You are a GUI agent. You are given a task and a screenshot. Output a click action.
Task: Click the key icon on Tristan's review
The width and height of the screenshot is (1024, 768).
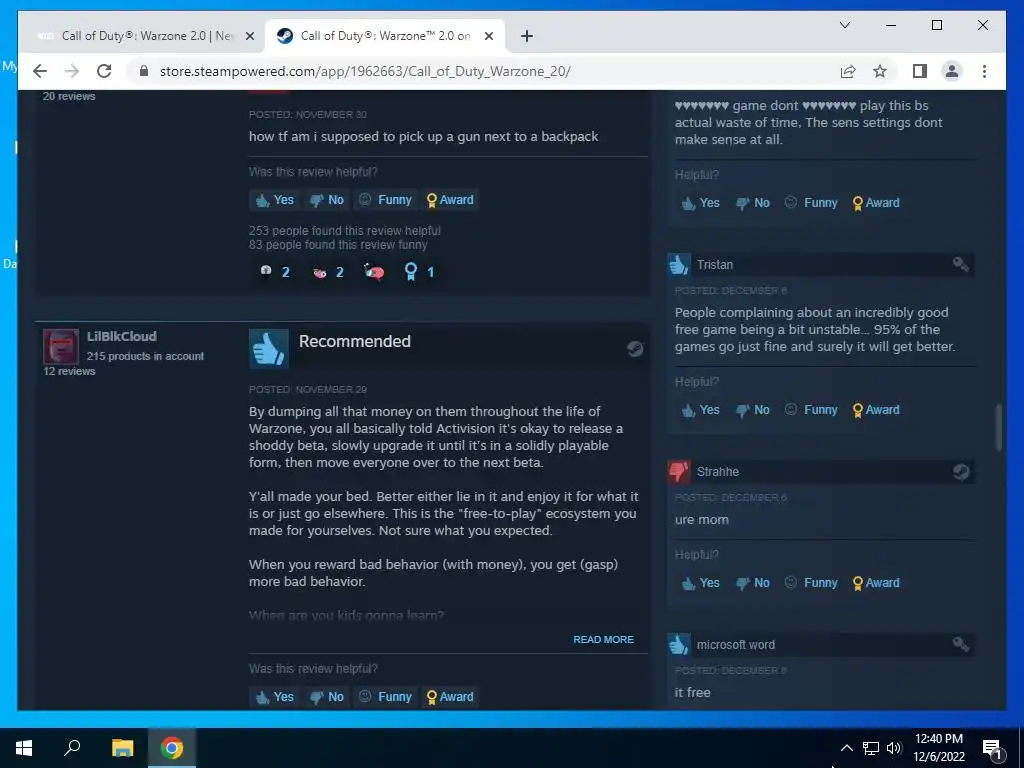pos(960,264)
